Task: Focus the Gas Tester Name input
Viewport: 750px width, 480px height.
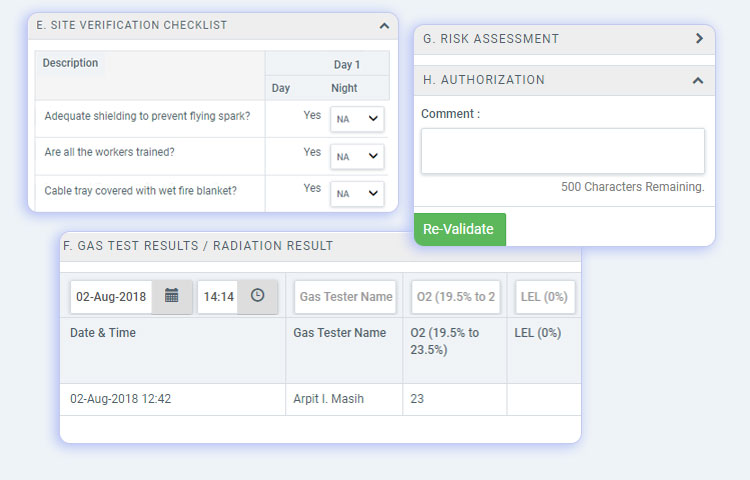Action: pyautogui.click(x=345, y=297)
